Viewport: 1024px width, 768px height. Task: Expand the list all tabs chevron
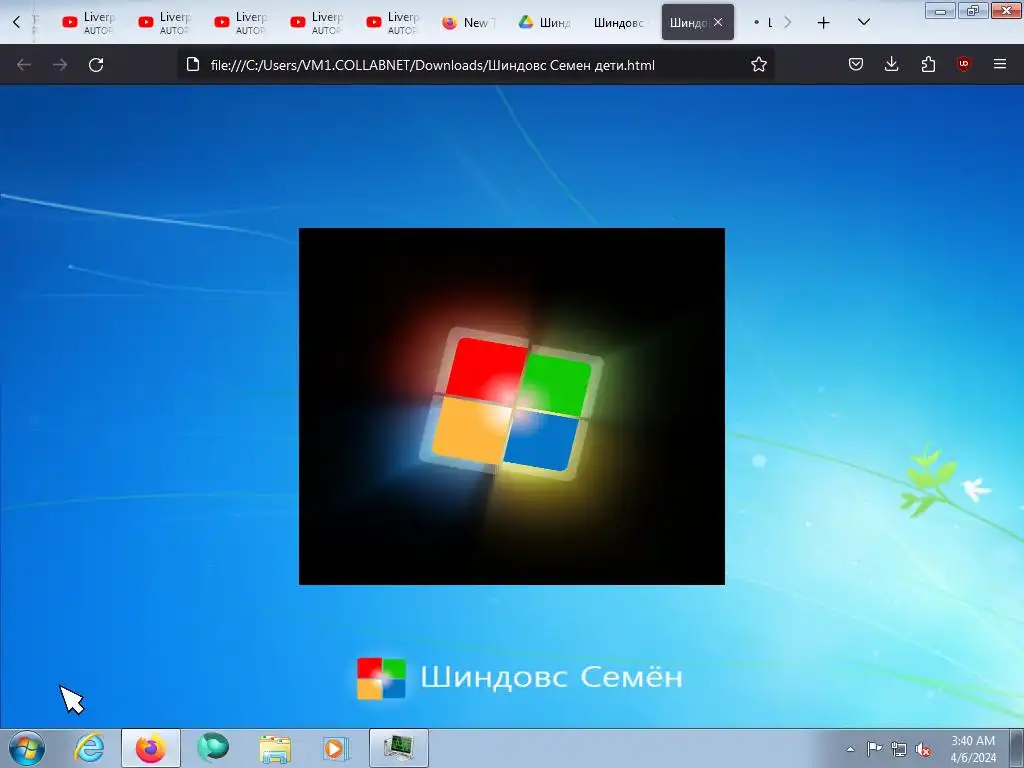(863, 23)
